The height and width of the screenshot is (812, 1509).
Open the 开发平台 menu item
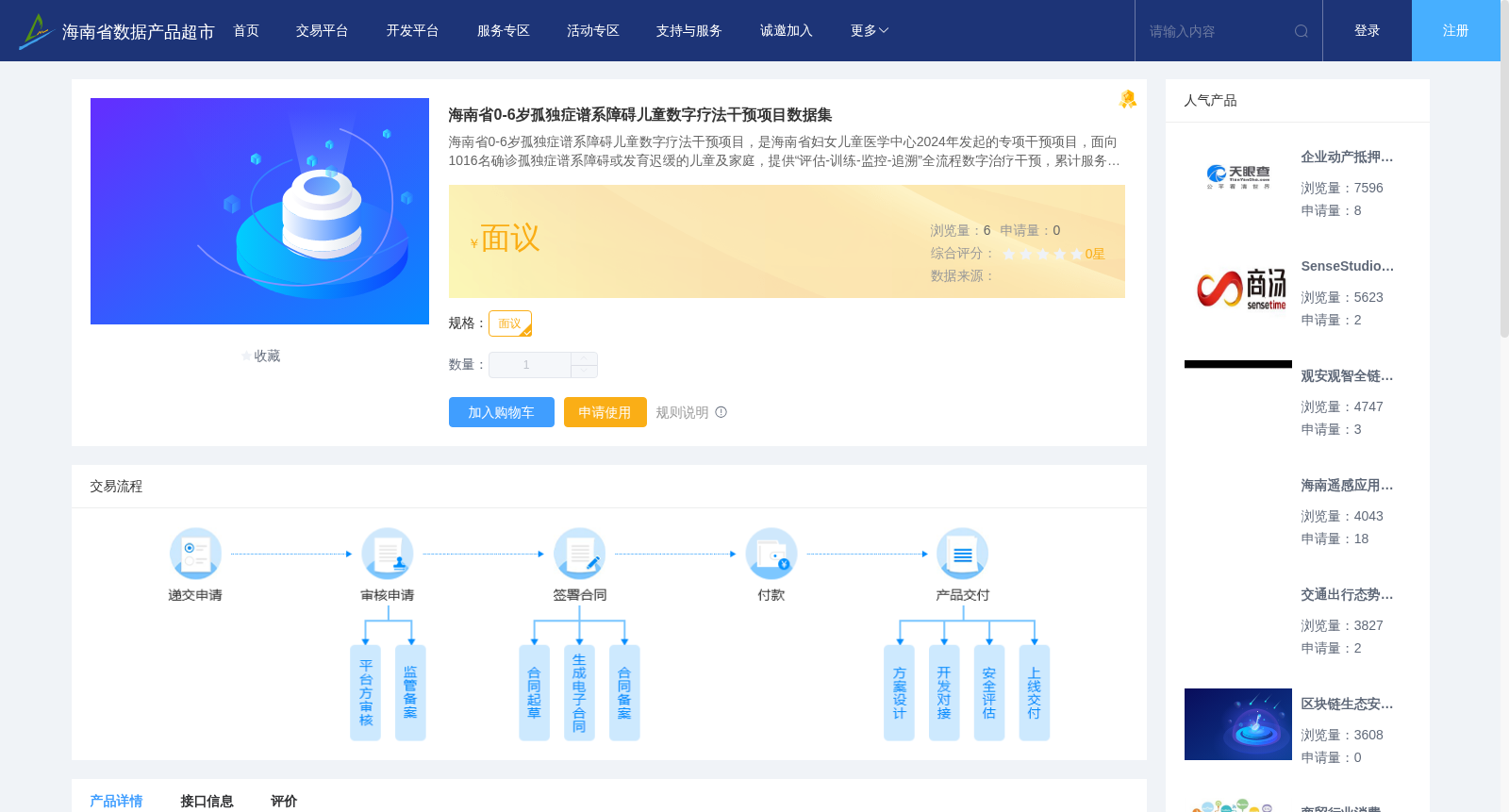pyautogui.click(x=413, y=31)
